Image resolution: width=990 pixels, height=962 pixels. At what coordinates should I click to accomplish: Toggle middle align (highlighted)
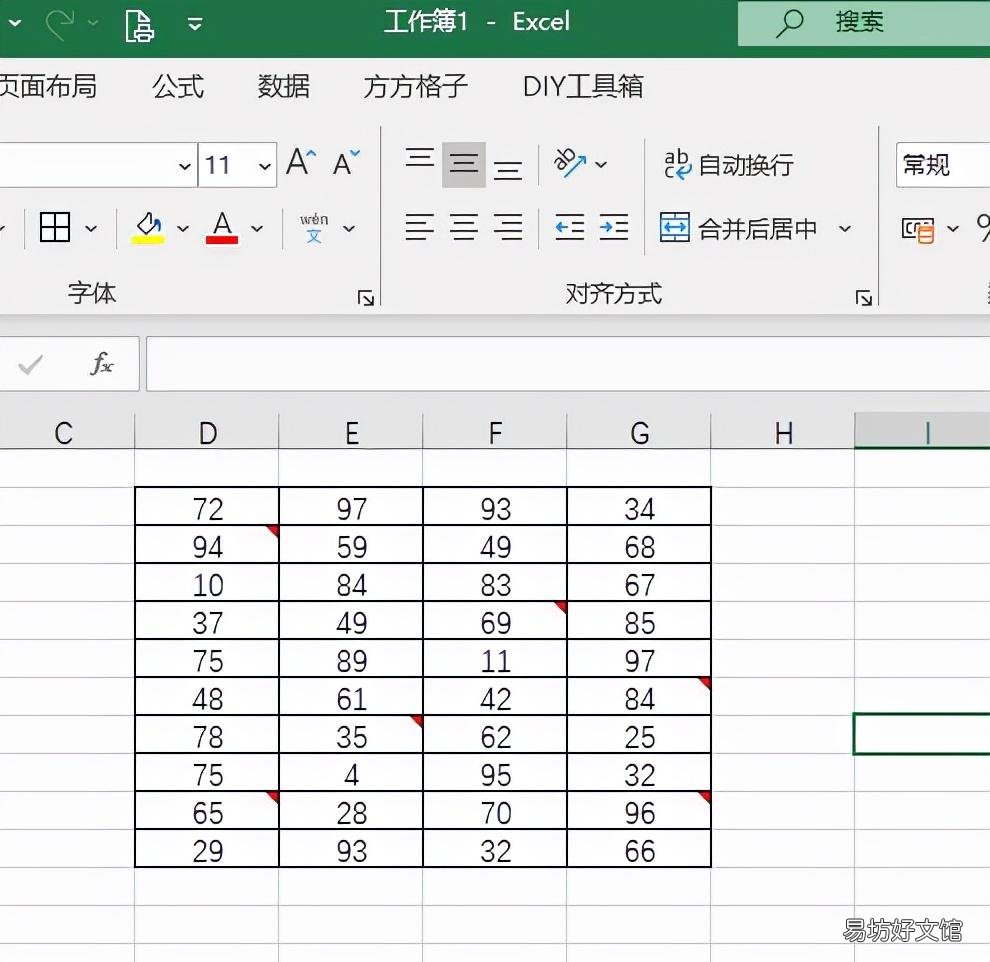(x=463, y=165)
